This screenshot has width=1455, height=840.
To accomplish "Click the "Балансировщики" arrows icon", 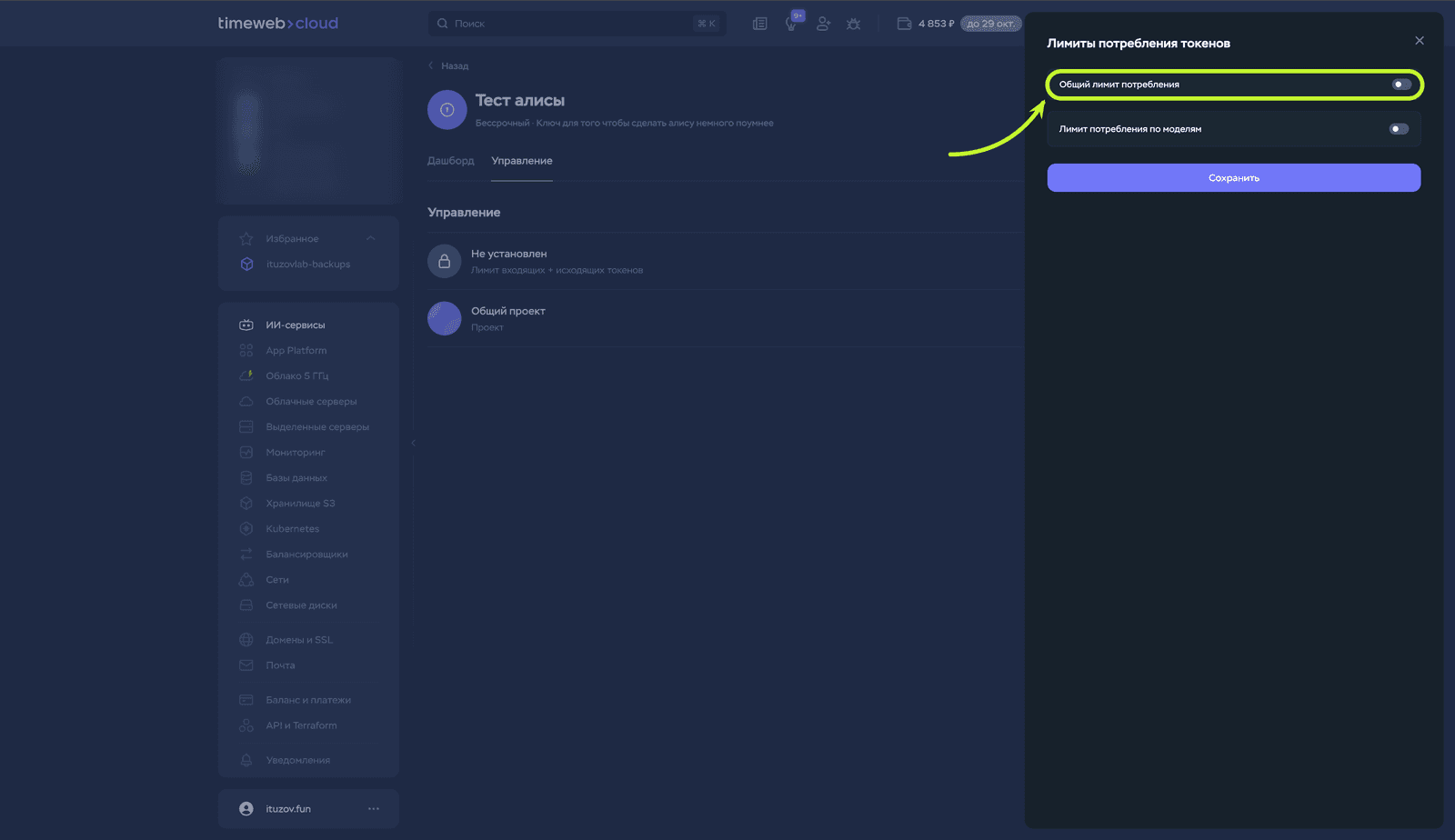I will (x=246, y=555).
